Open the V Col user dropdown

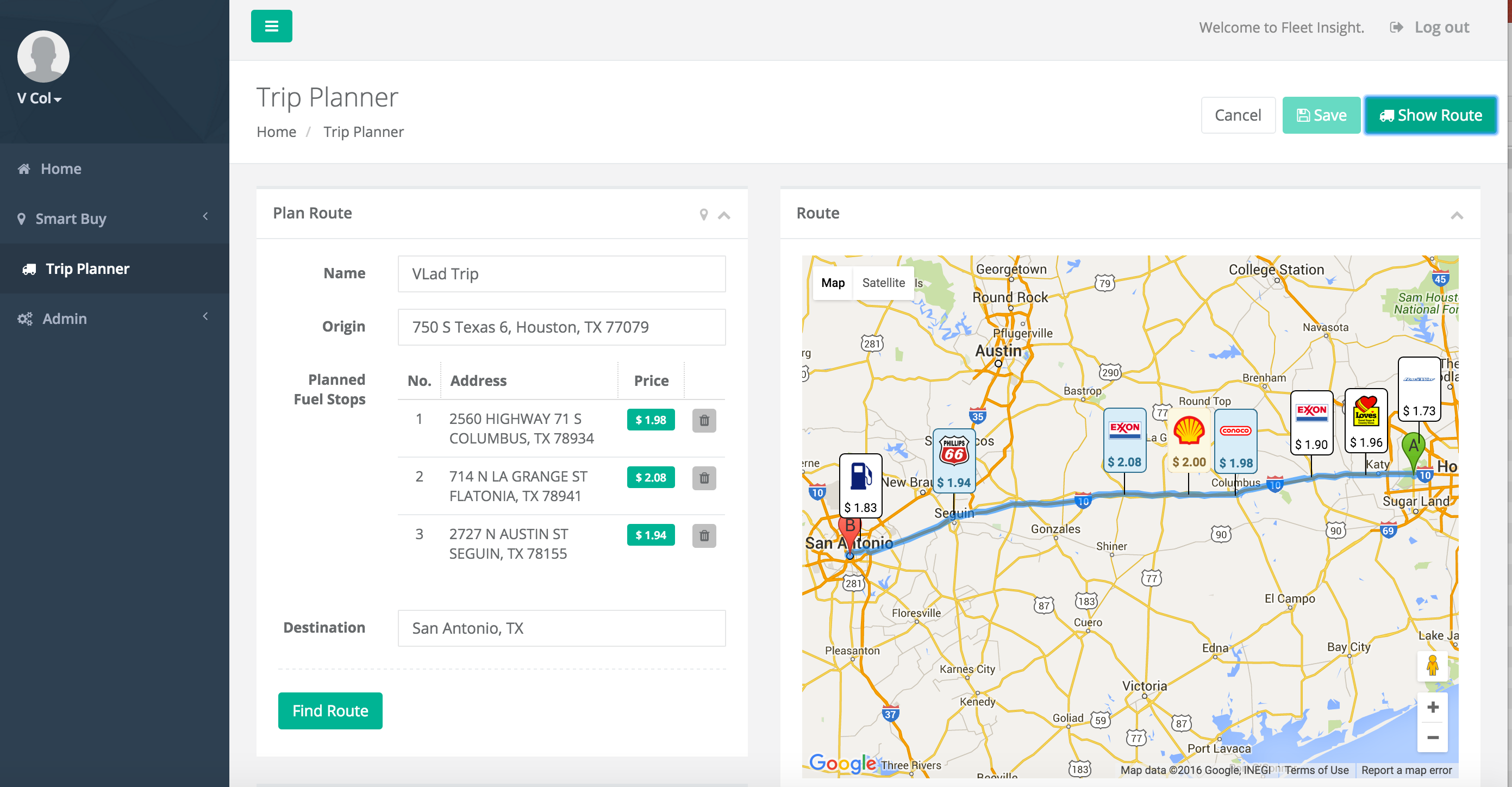[39, 98]
